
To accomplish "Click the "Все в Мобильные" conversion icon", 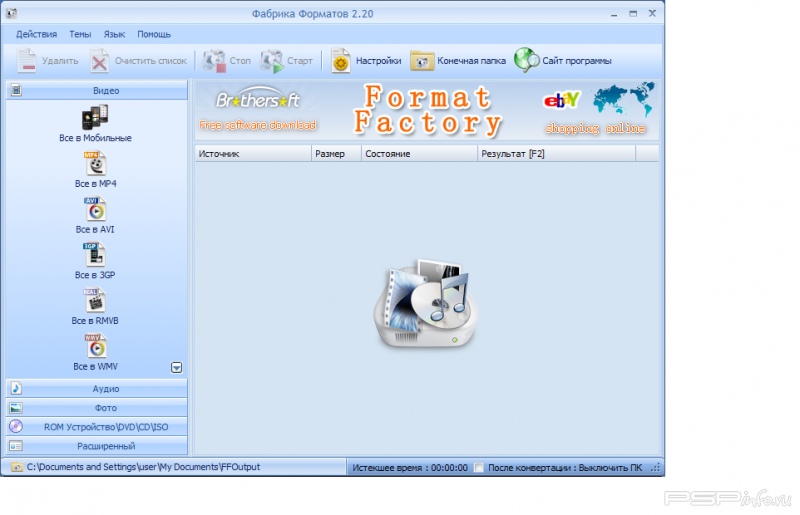I will coord(95,118).
